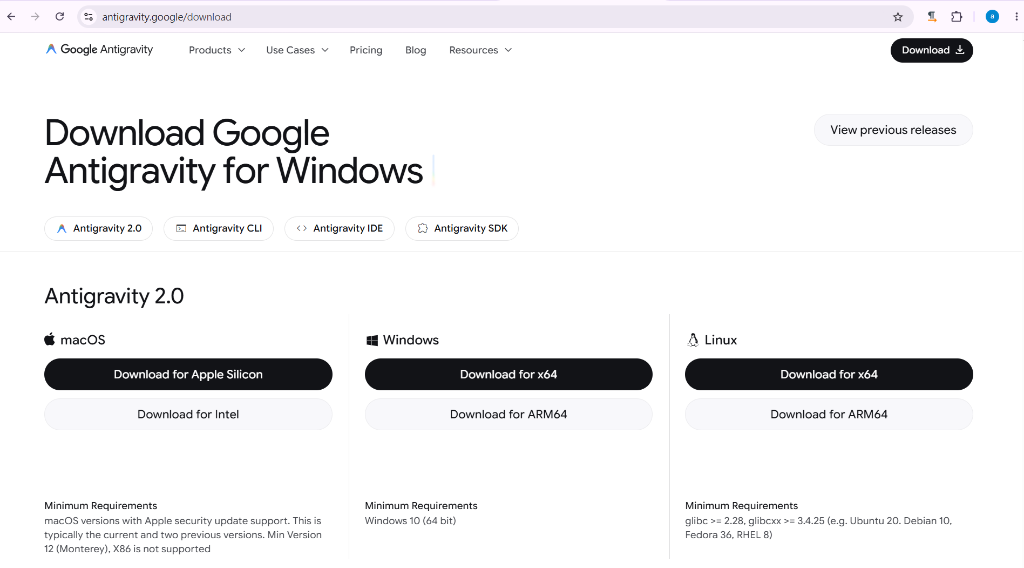1024x568 pixels.
Task: Download Windows x64 installer
Action: (508, 374)
